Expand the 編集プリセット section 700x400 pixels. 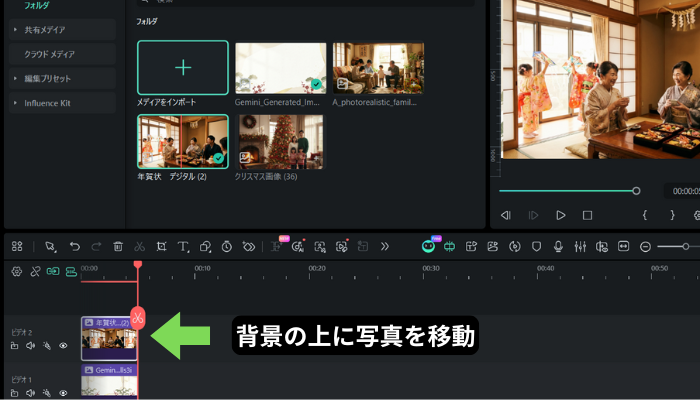15,78
